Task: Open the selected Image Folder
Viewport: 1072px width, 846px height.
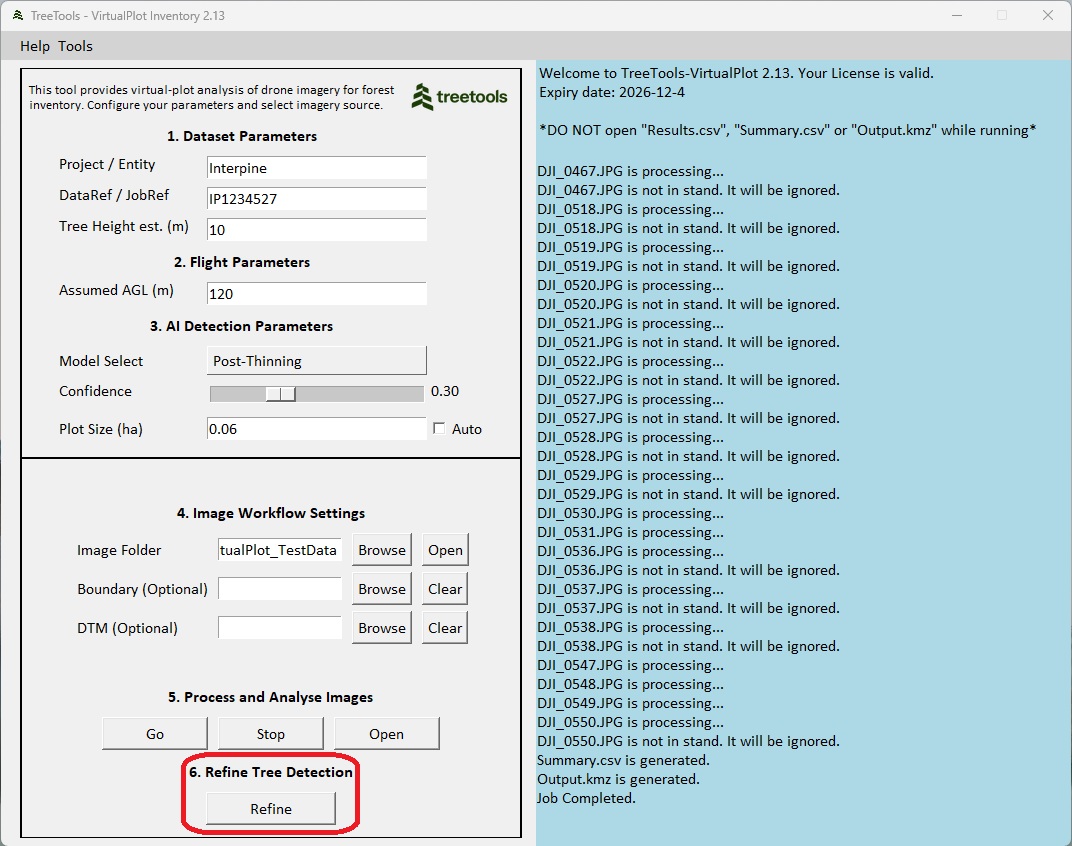Action: click(445, 550)
